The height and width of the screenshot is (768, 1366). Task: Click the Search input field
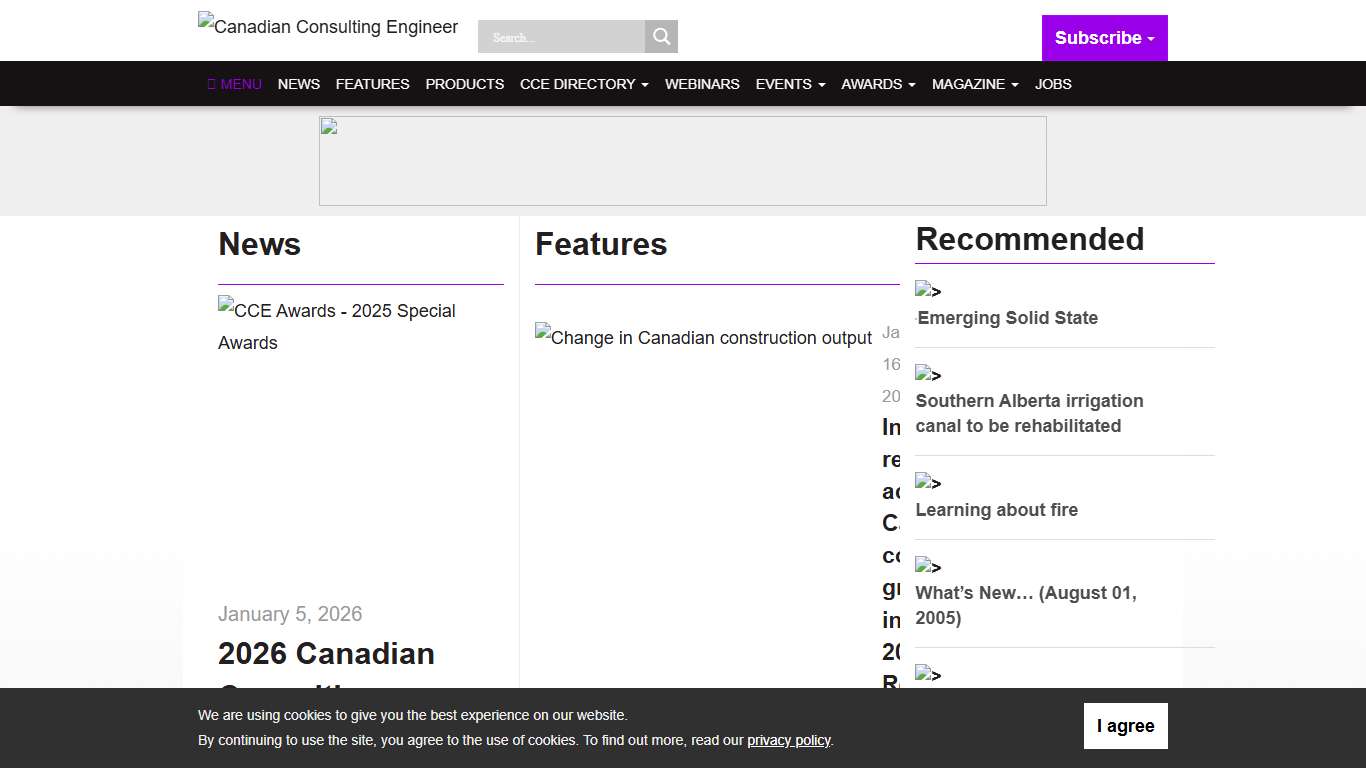coord(560,36)
